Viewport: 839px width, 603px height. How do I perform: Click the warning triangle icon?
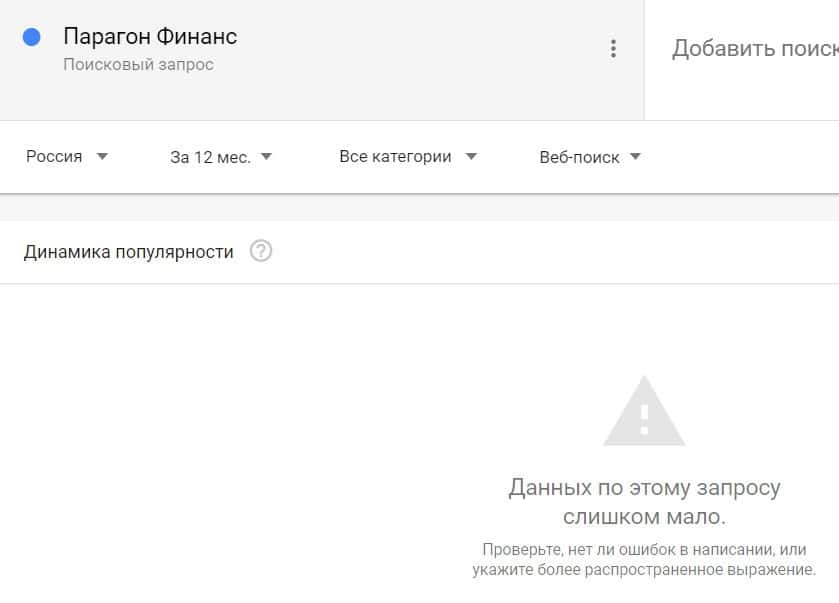644,411
